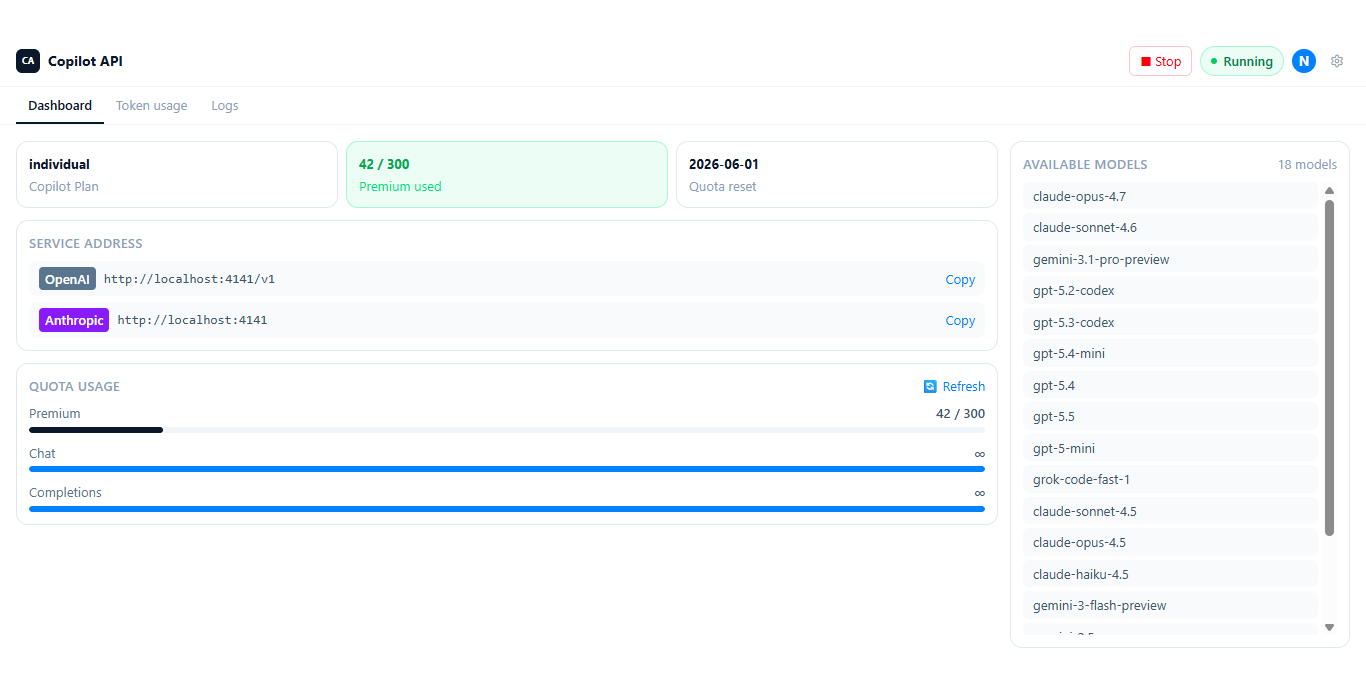The width and height of the screenshot is (1366, 697).
Task: Select the gpt-5.4 model row
Action: (1170, 385)
